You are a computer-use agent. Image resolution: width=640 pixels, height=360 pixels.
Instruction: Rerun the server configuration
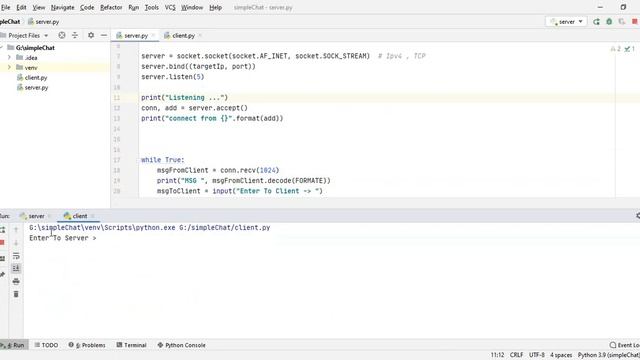click(596, 22)
